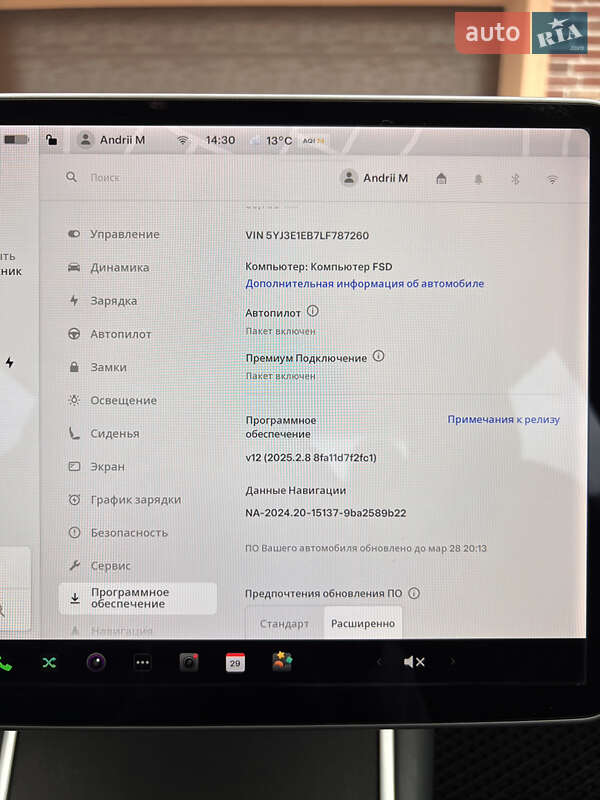Tap the battery indicator in status bar

[x=16, y=139]
